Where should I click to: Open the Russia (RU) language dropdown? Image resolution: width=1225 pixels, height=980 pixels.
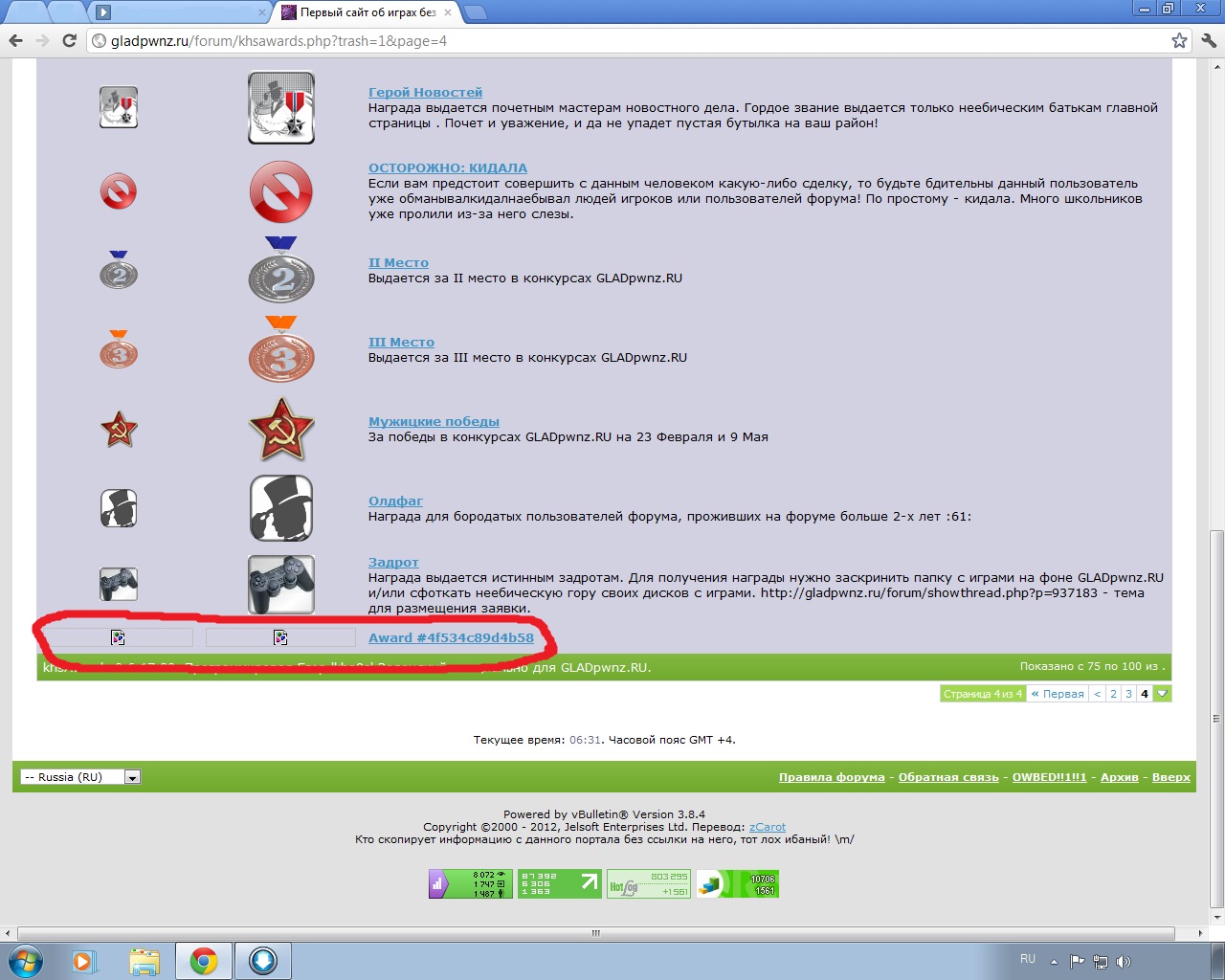(x=80, y=777)
